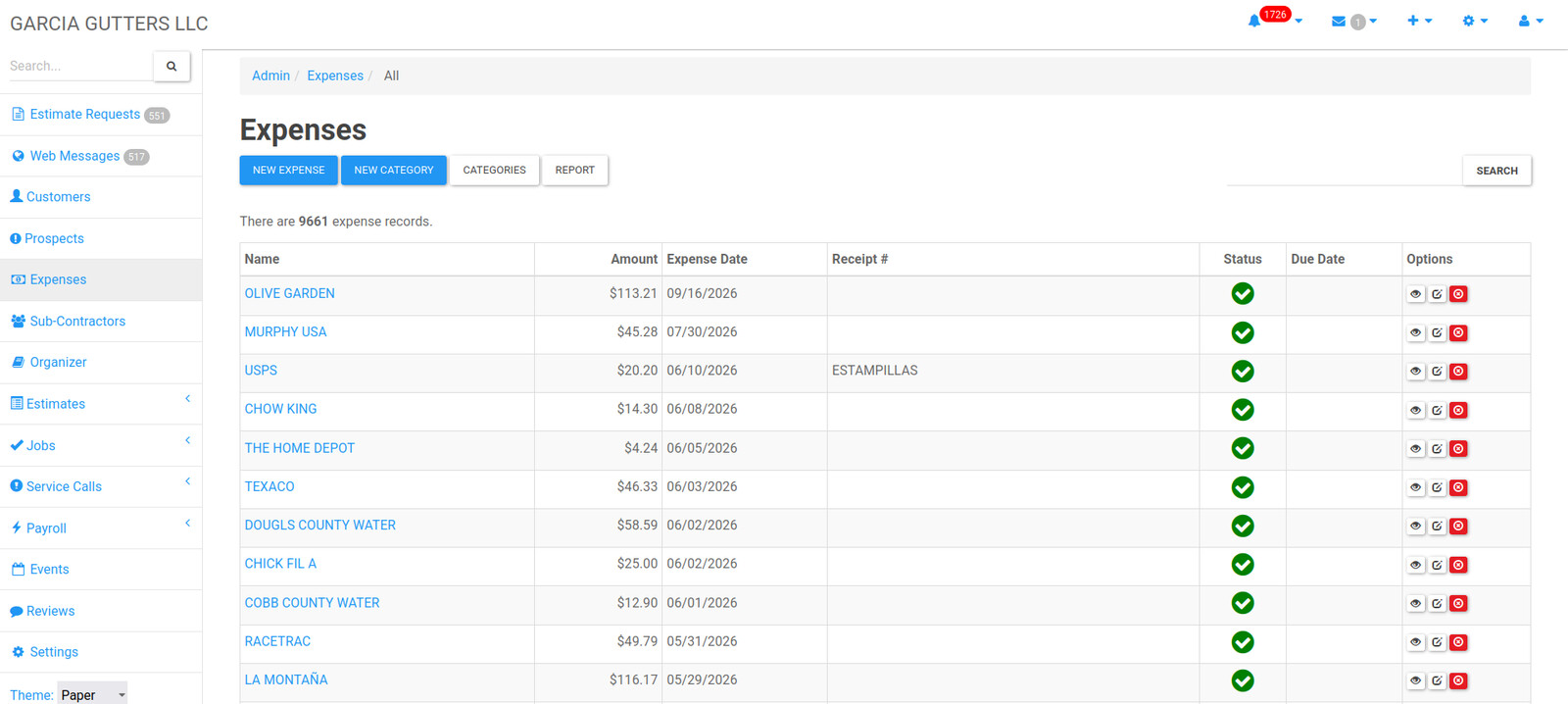Screen dimensions: 1568x704
Task: Click the NEW CATEGORY button
Action: [394, 170]
